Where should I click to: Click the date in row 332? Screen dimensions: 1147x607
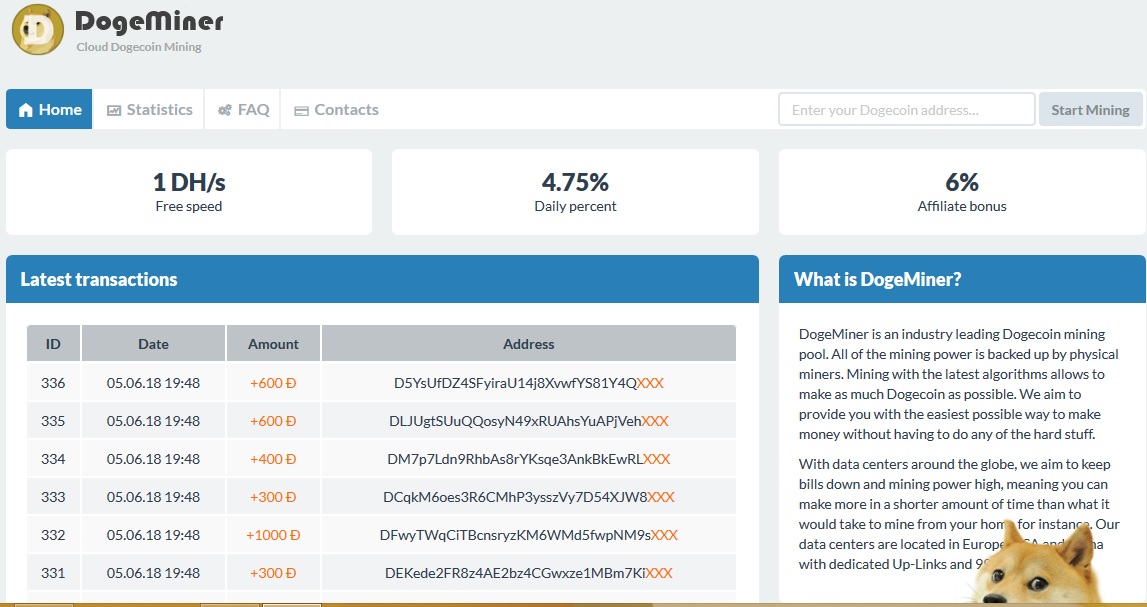(153, 535)
